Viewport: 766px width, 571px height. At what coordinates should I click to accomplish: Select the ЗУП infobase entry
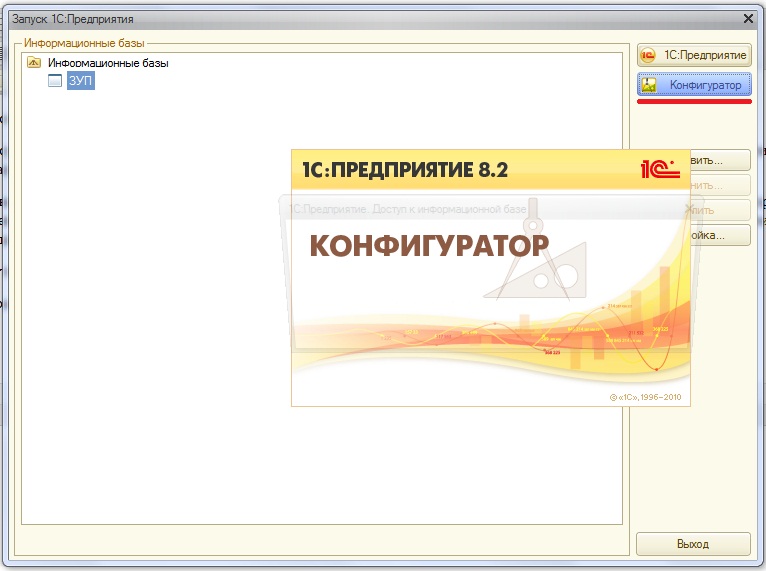81,81
